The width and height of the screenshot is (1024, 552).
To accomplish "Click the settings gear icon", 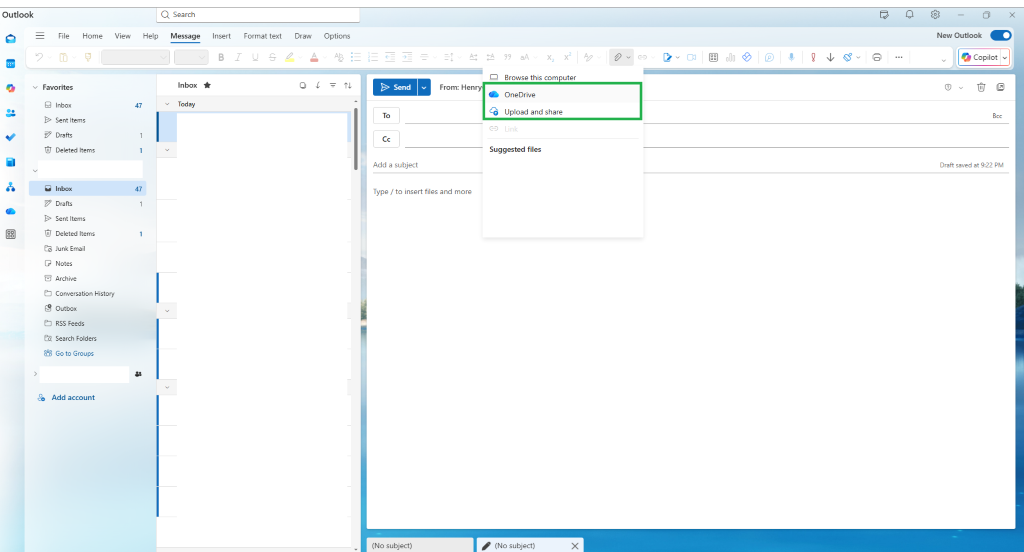I will point(935,14).
